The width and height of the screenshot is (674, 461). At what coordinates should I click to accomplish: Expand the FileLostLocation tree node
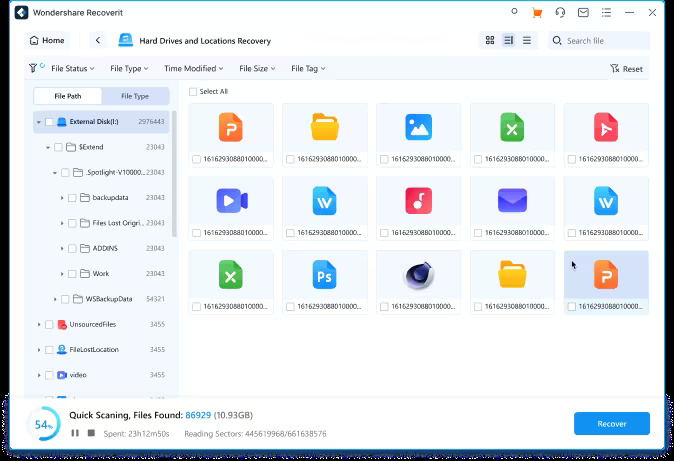coord(39,350)
